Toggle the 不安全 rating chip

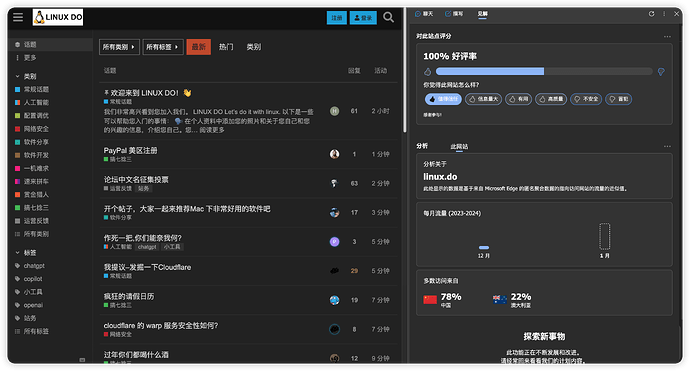[x=586, y=99]
